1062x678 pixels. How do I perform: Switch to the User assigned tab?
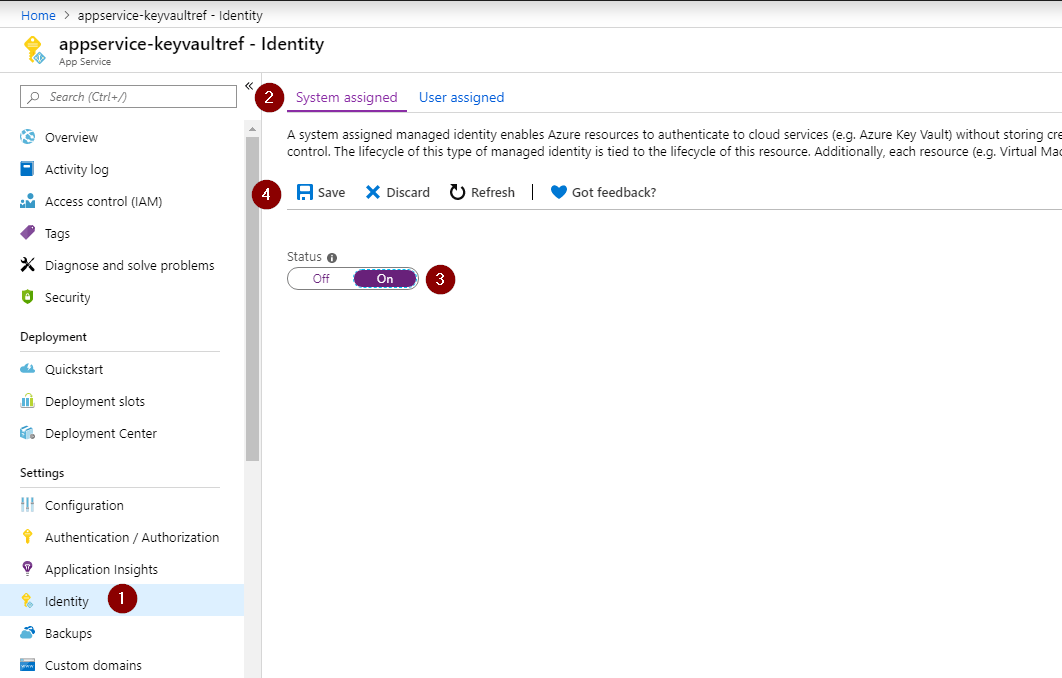coord(461,98)
